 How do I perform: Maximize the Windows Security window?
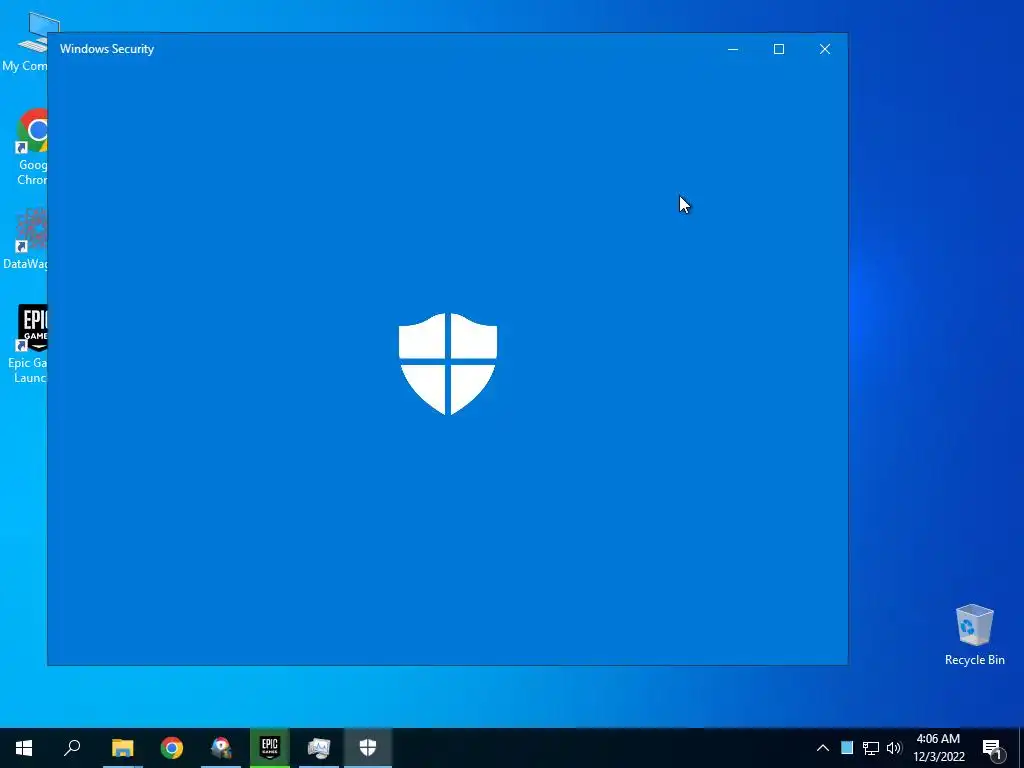click(x=778, y=49)
